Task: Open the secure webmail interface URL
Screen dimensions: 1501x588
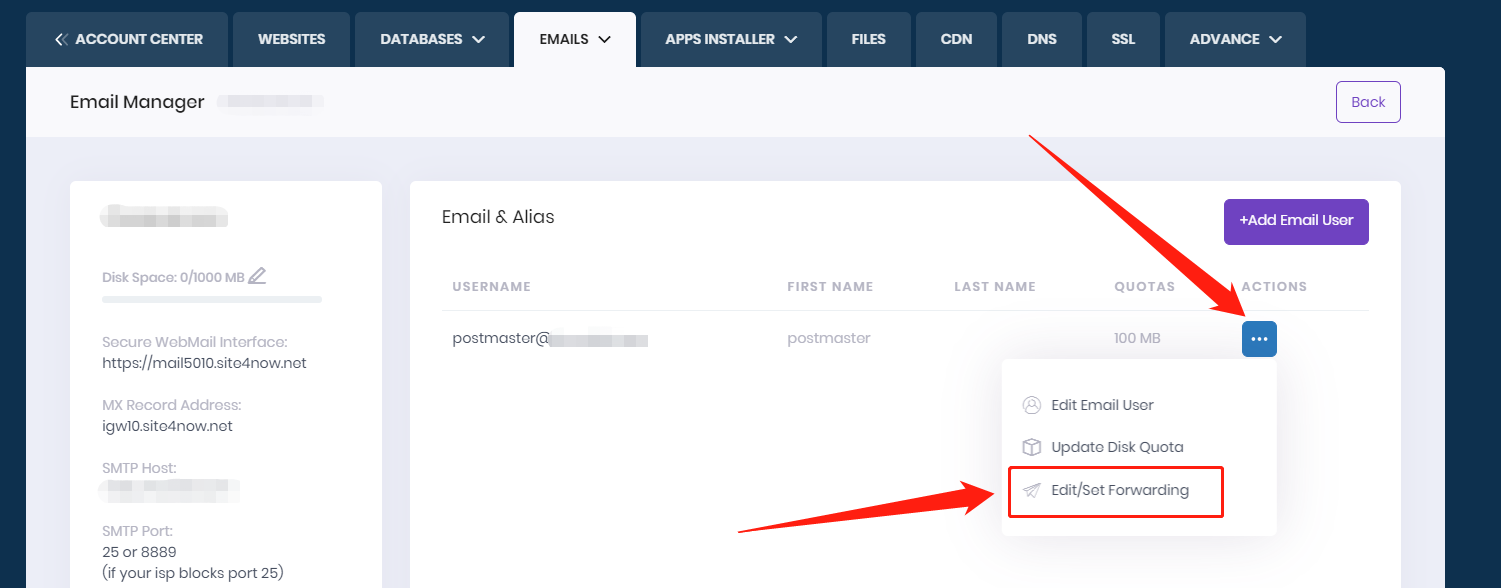Action: coord(204,363)
